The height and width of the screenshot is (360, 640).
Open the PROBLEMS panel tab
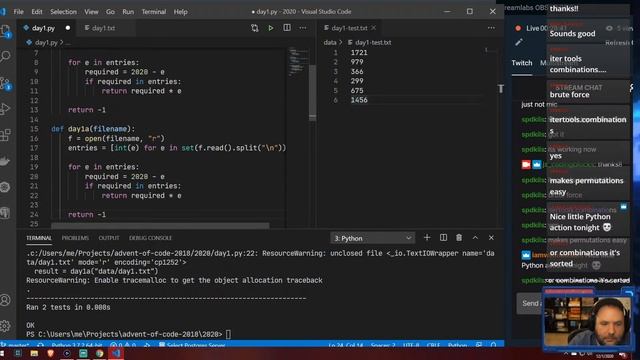[x=75, y=238]
